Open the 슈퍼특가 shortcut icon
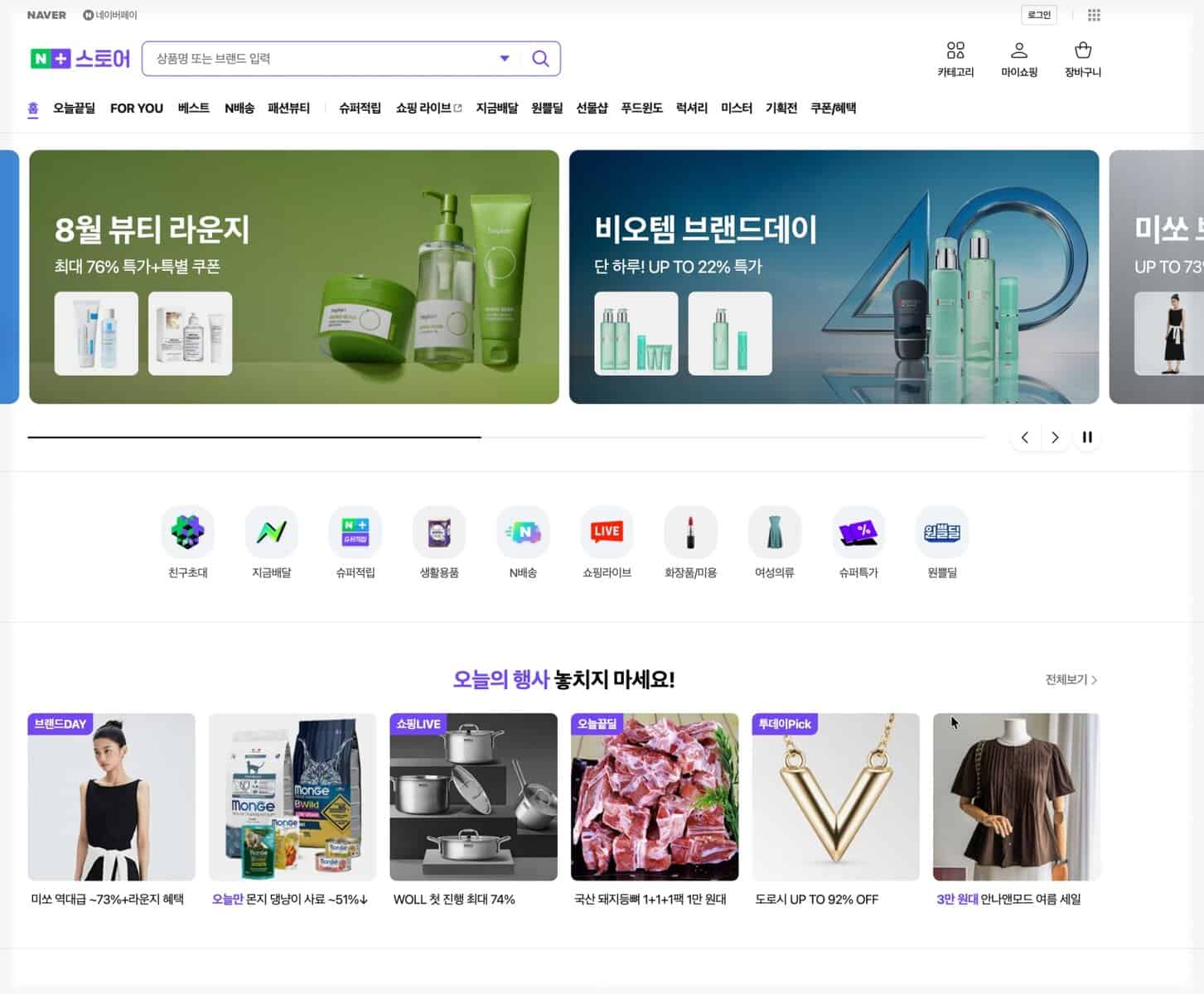The height and width of the screenshot is (994, 1204). pos(858,533)
